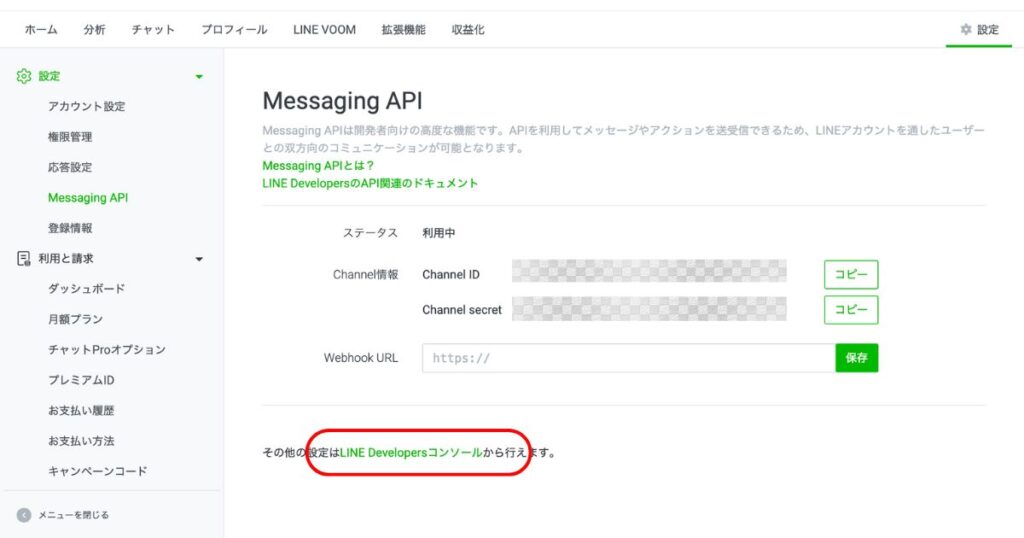
Task: Click the Webhook URL input field
Action: 628,358
